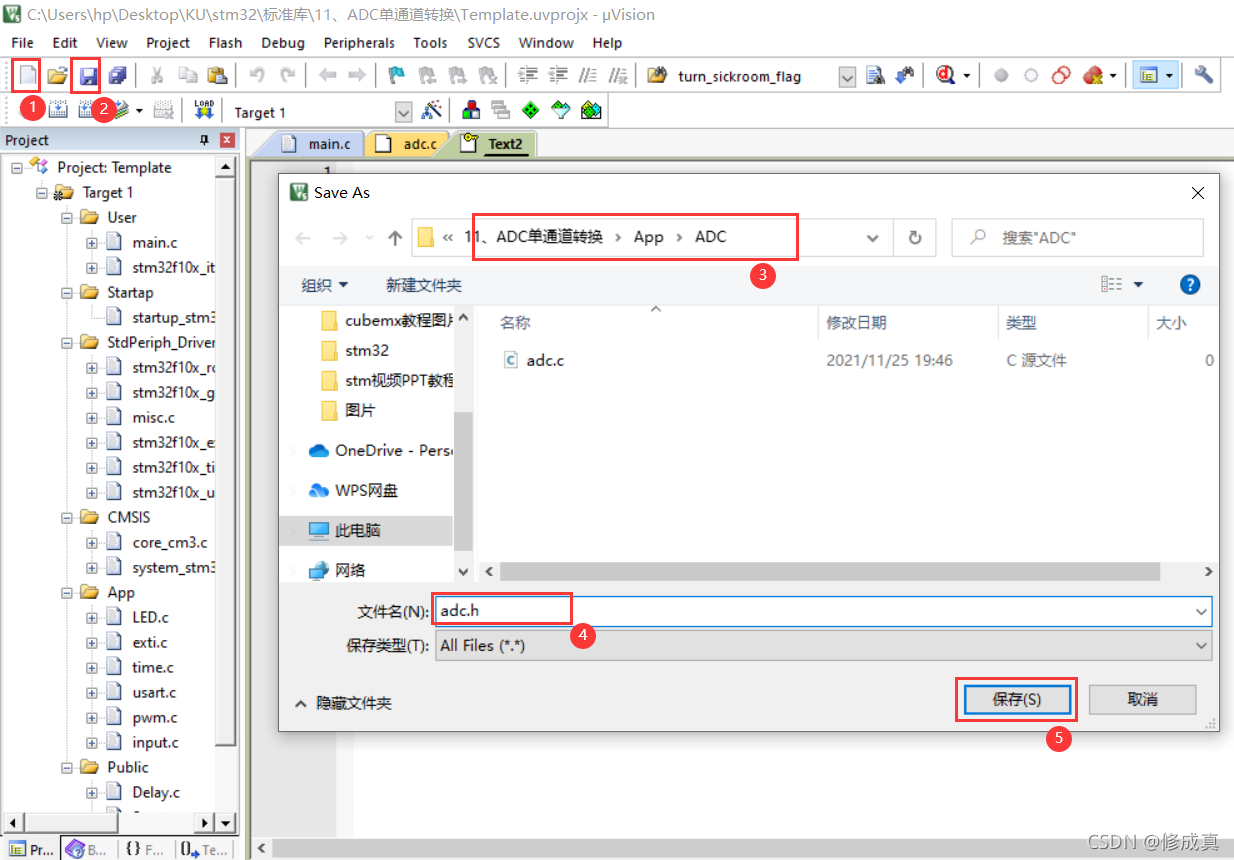This screenshot has width=1234, height=860.
Task: Open Options for Target magic wand icon
Action: (432, 111)
